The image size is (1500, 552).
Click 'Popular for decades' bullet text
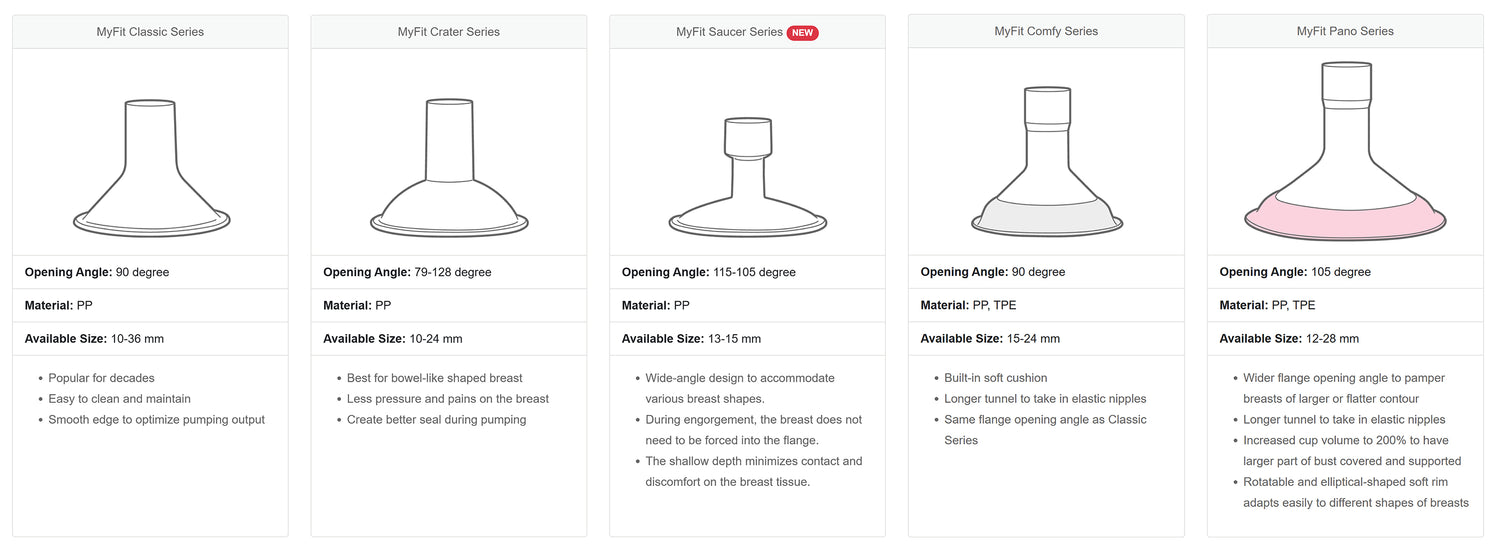(x=102, y=378)
